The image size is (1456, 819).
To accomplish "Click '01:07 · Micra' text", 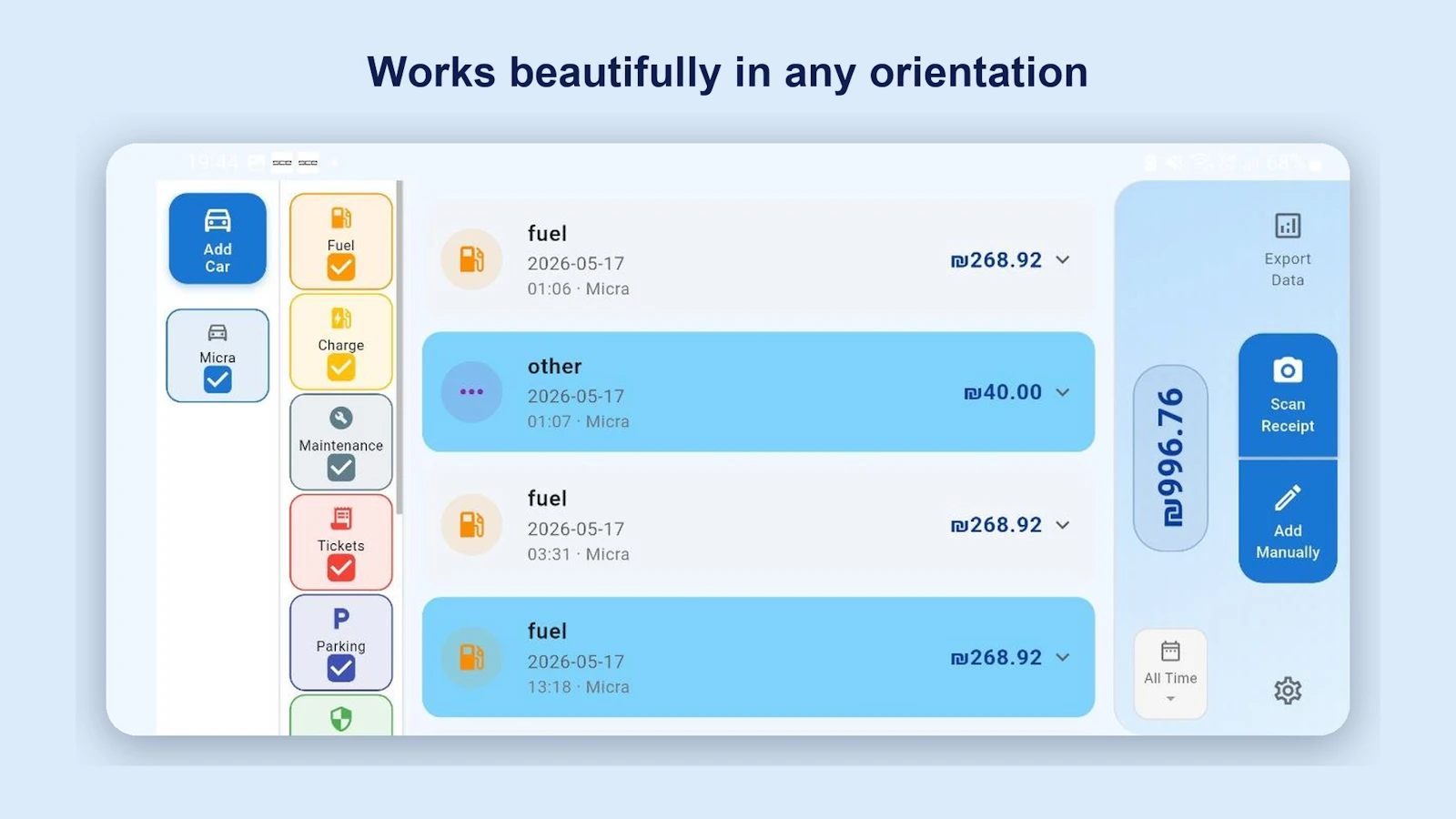I will pyautogui.click(x=579, y=421).
